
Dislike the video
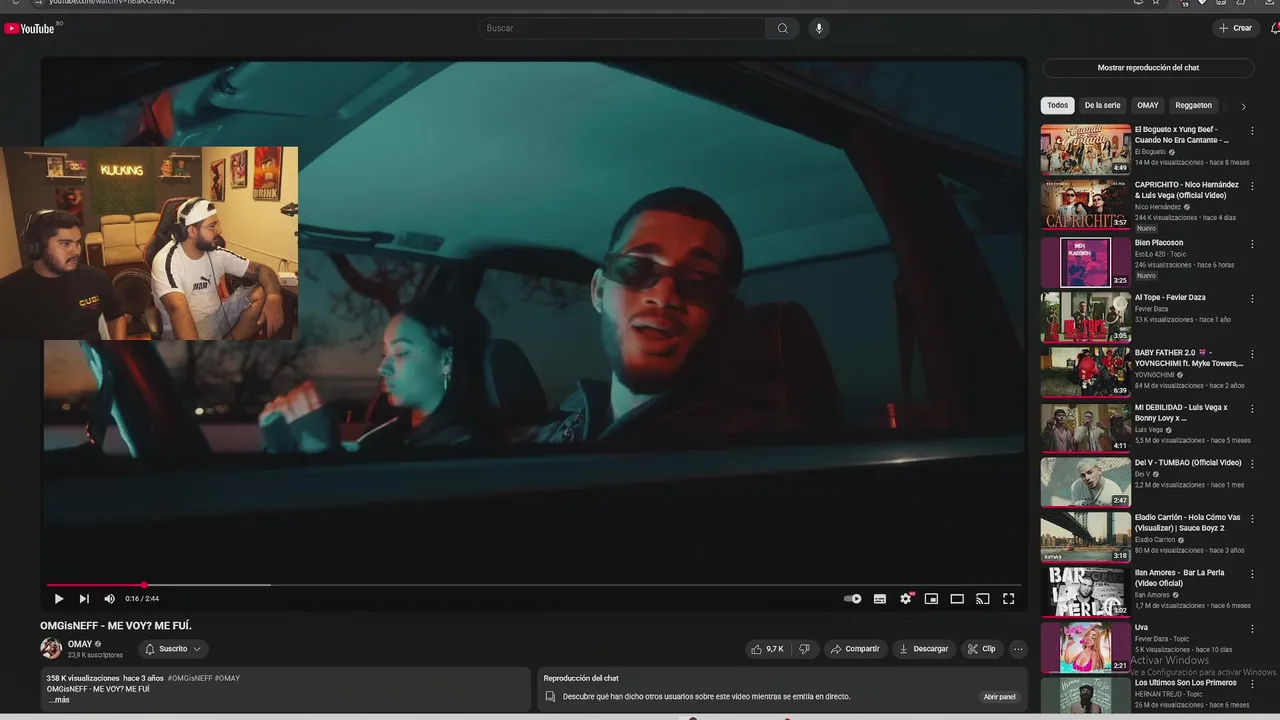coord(804,649)
